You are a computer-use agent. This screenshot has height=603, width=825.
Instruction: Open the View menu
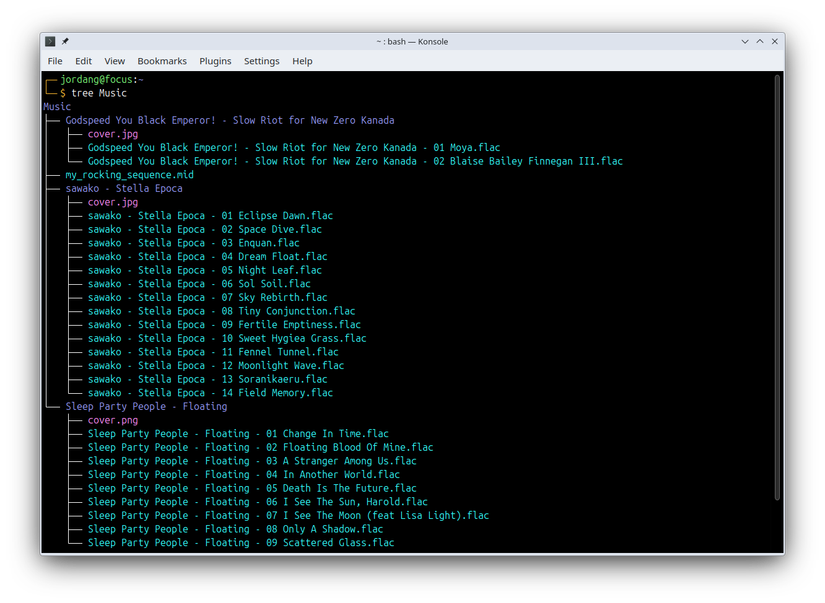(114, 61)
